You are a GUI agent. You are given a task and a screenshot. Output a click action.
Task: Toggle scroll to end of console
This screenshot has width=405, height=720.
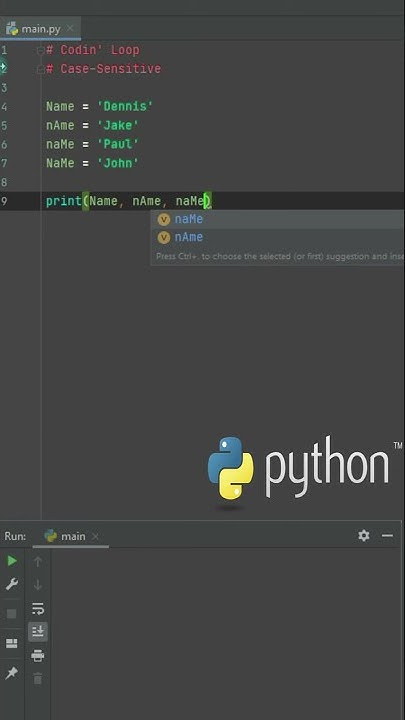[x=38, y=632]
